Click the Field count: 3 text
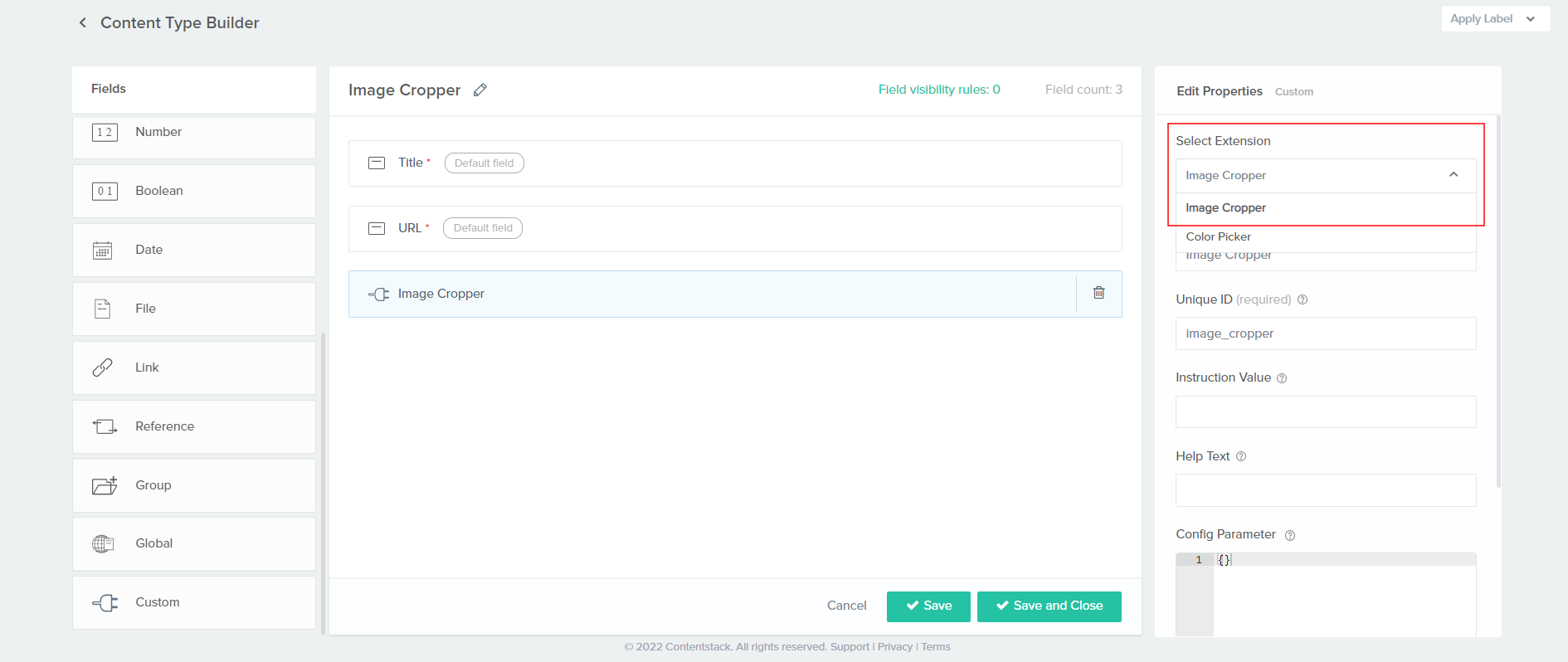 coord(1083,90)
